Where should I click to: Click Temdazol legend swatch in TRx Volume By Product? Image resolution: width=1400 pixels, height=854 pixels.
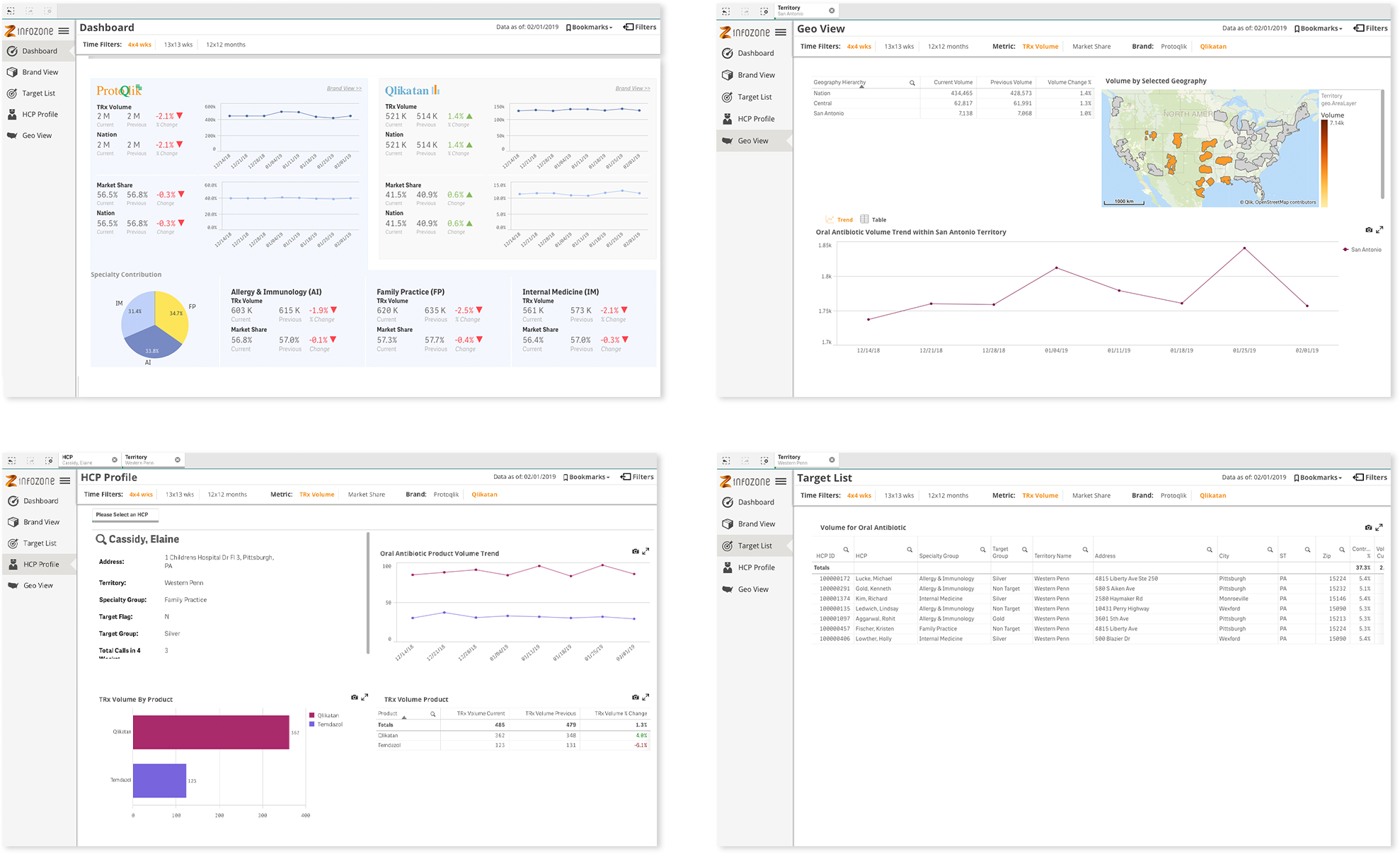(312, 725)
